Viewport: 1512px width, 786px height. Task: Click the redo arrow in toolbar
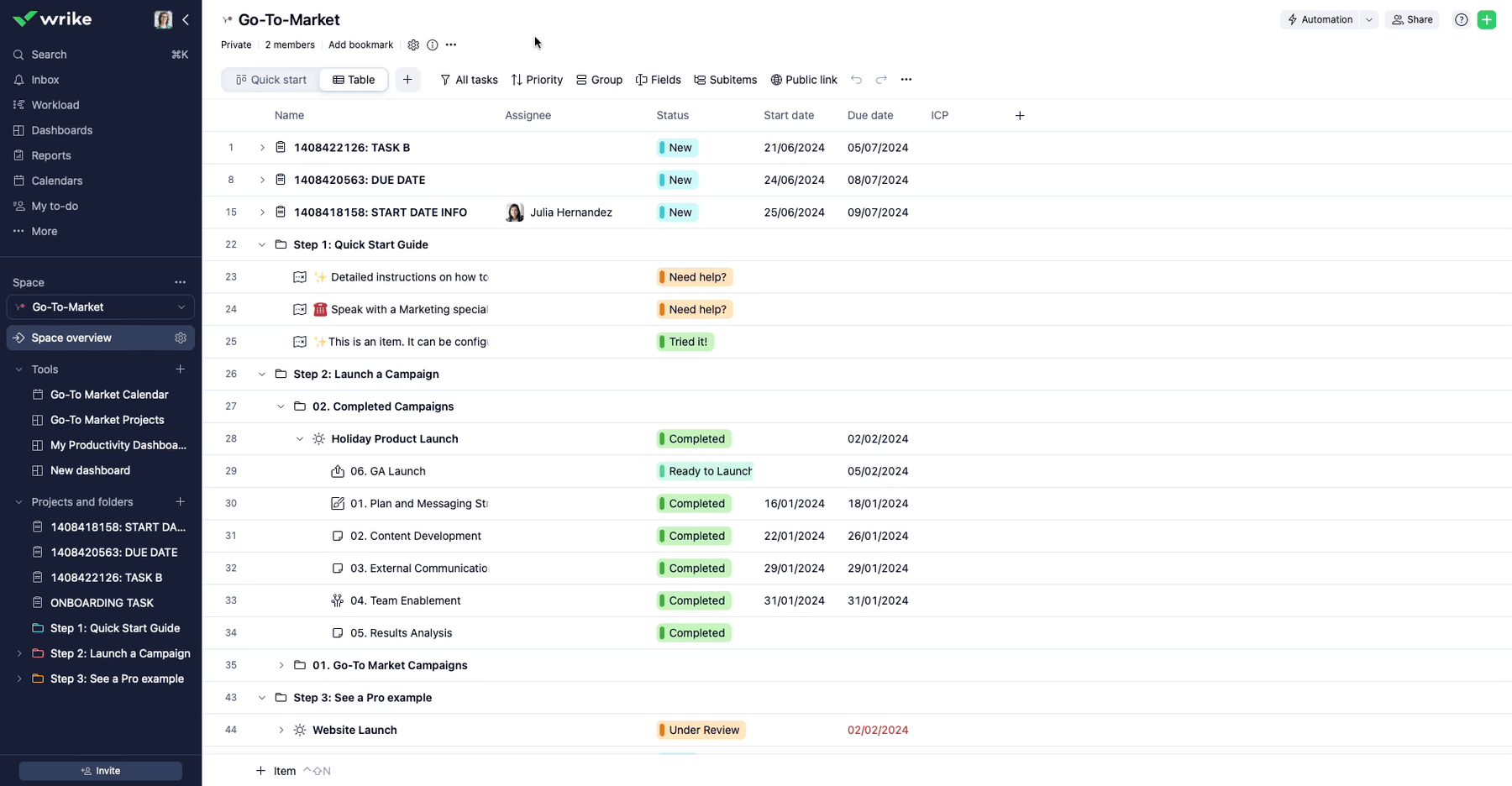click(881, 80)
